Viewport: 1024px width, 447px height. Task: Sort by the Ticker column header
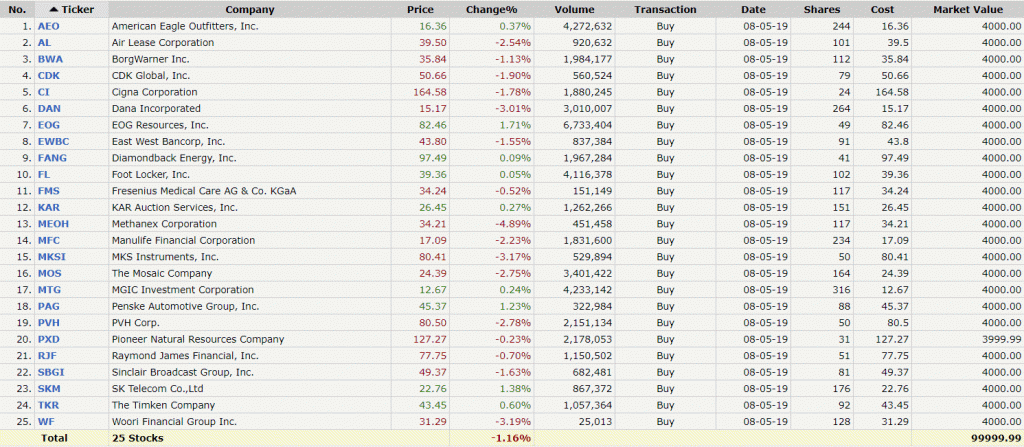[72, 10]
